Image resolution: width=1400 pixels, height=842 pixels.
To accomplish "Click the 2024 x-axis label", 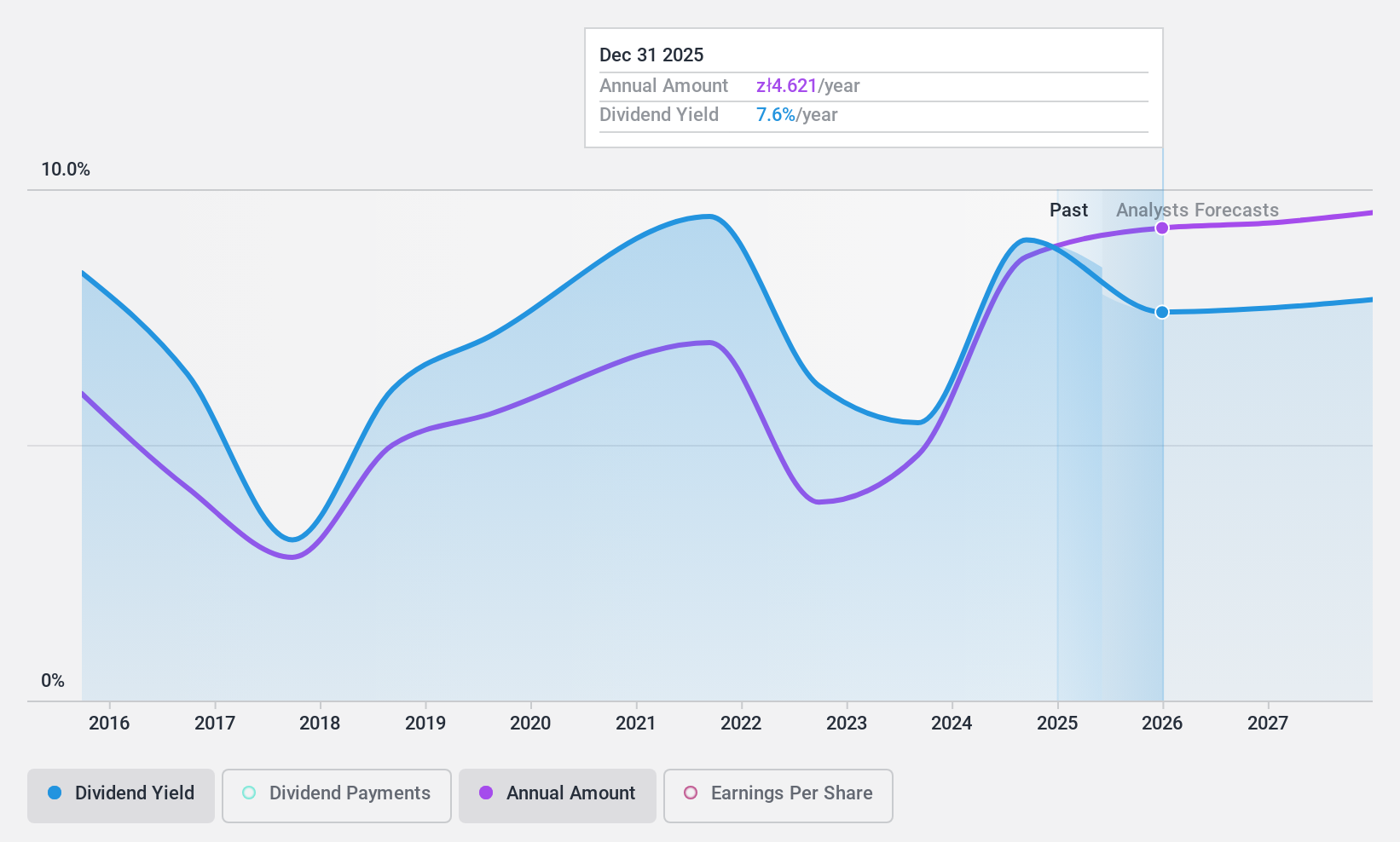I will tap(952, 724).
